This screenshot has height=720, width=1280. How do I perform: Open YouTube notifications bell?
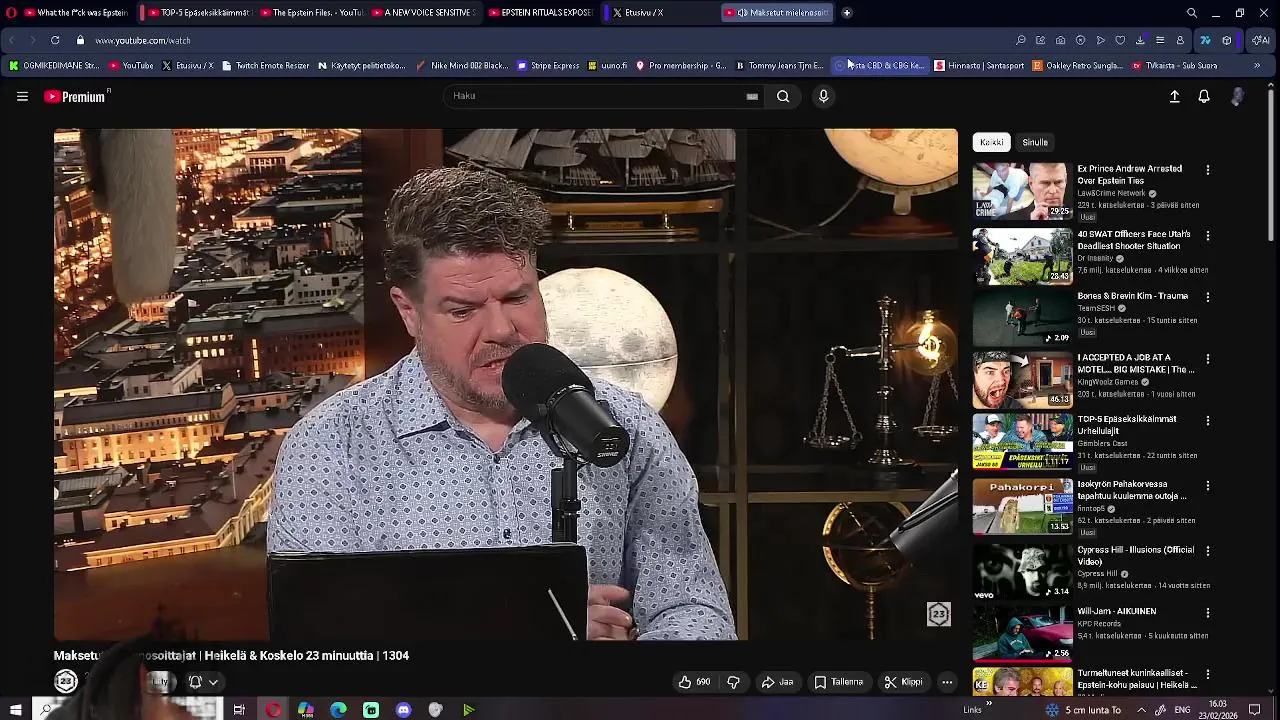tap(1204, 96)
